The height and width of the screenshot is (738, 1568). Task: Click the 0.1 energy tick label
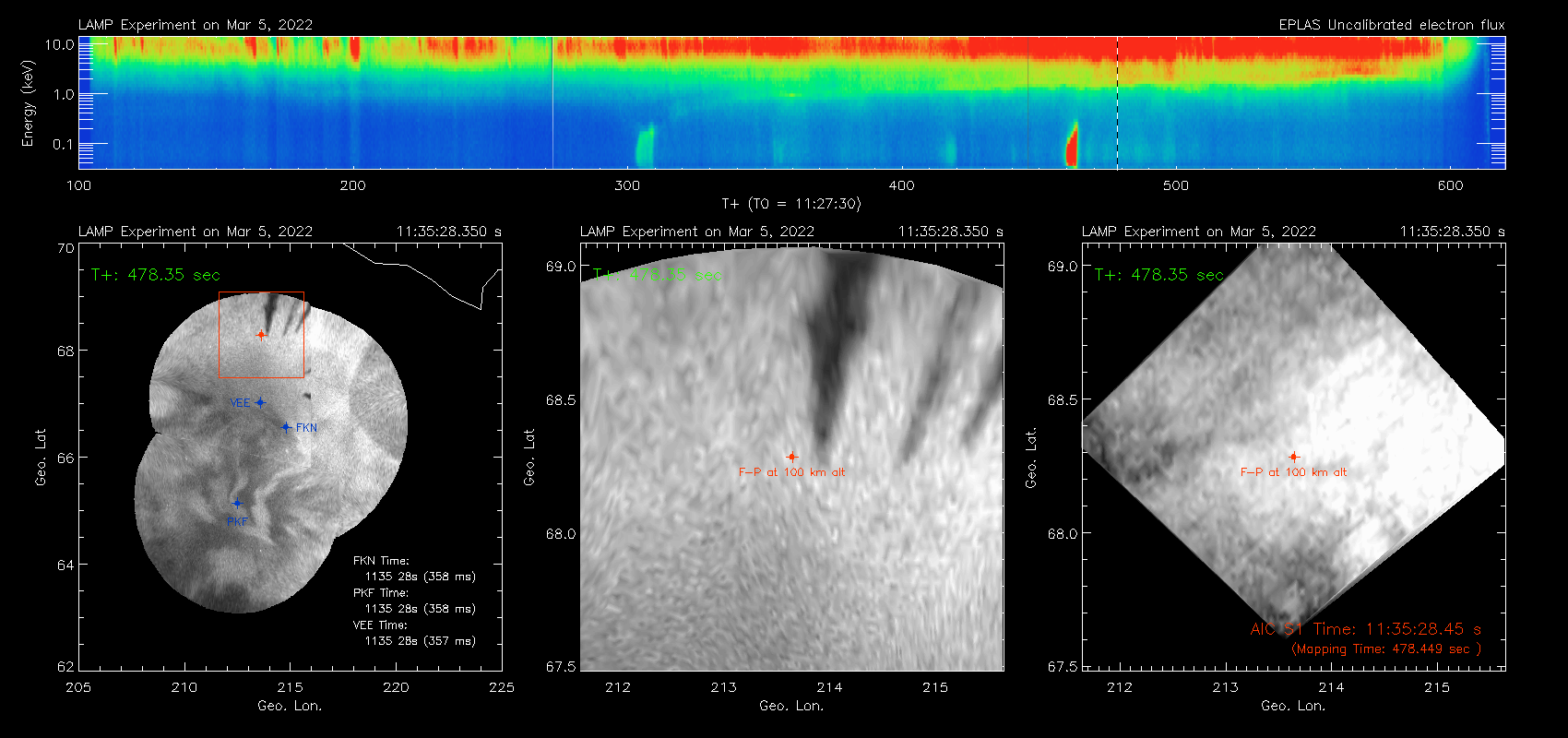click(x=64, y=144)
